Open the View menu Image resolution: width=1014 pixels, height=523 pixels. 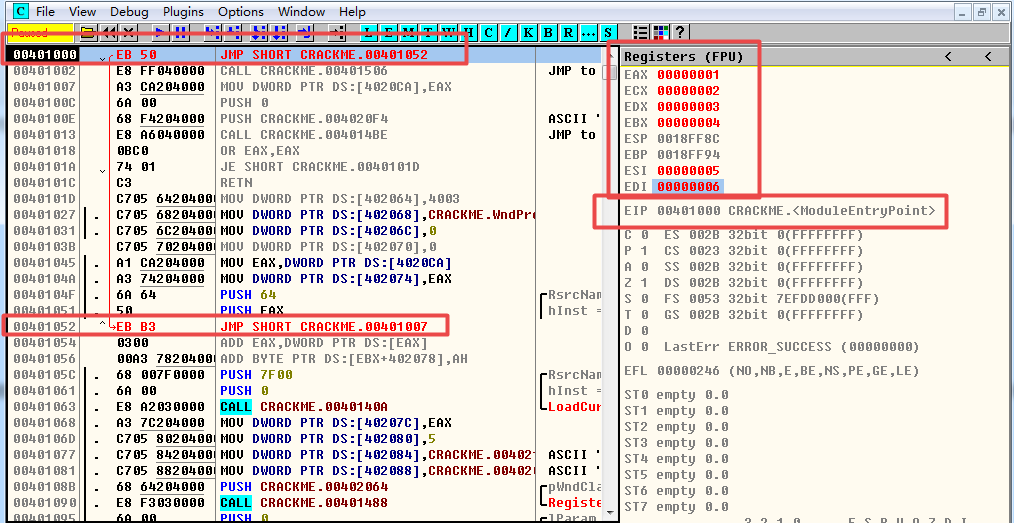(x=82, y=12)
